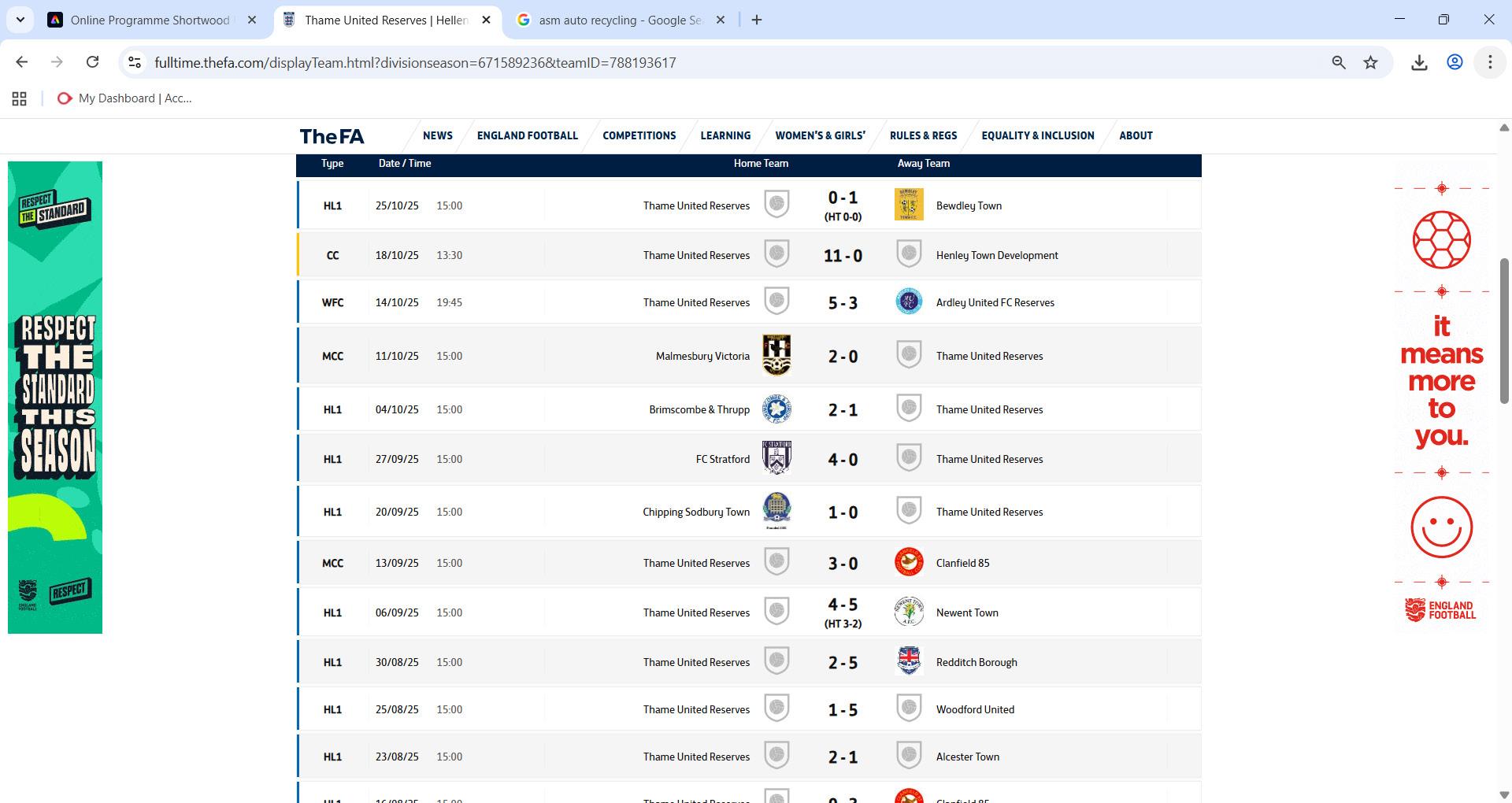View the 11 - 0 match score details
The image size is (1512, 803).
pos(843,255)
